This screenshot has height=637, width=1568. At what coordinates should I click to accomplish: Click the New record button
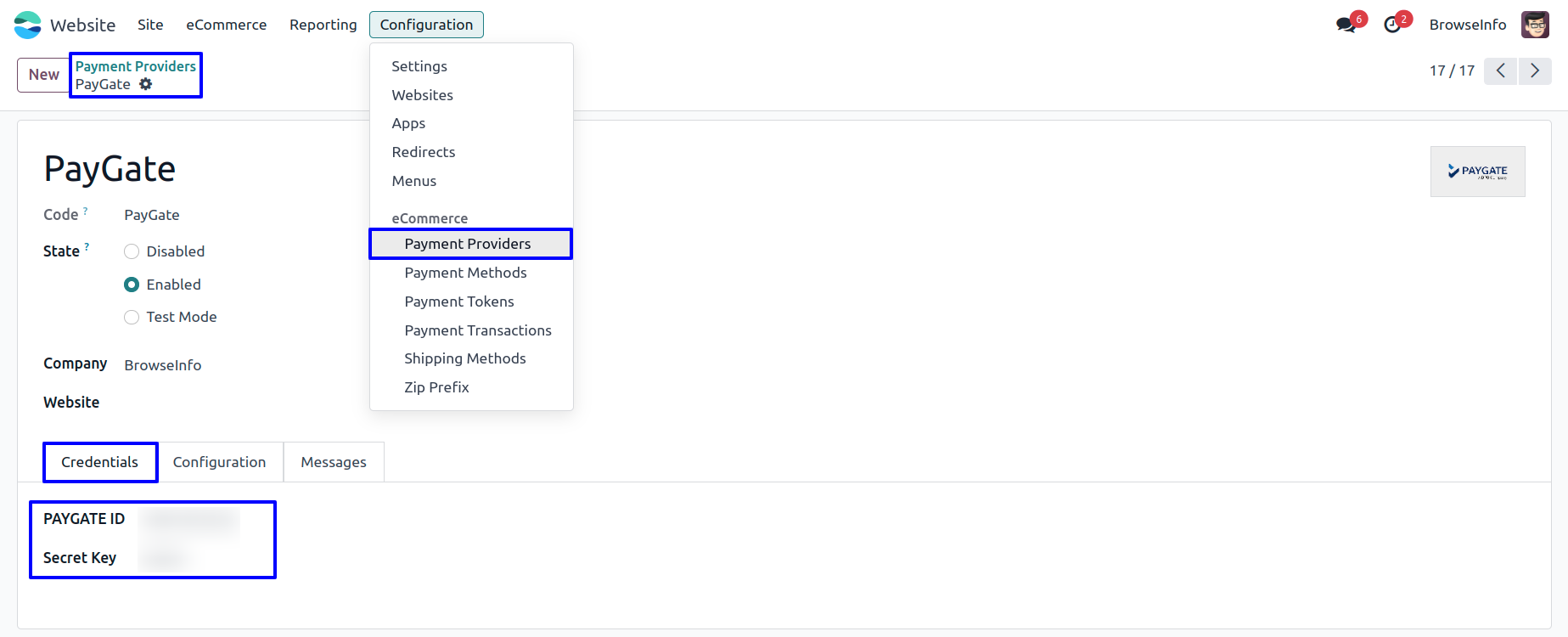43,75
